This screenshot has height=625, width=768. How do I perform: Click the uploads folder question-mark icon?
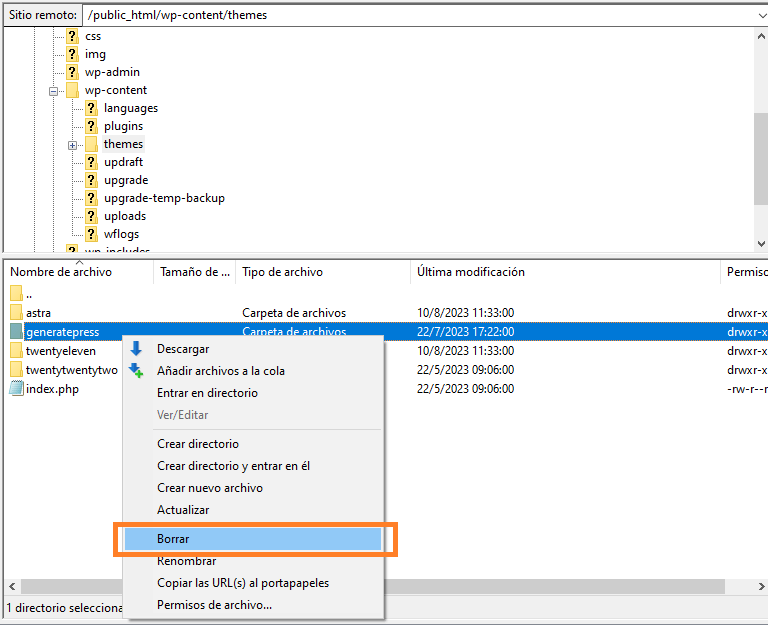pyautogui.click(x=91, y=216)
